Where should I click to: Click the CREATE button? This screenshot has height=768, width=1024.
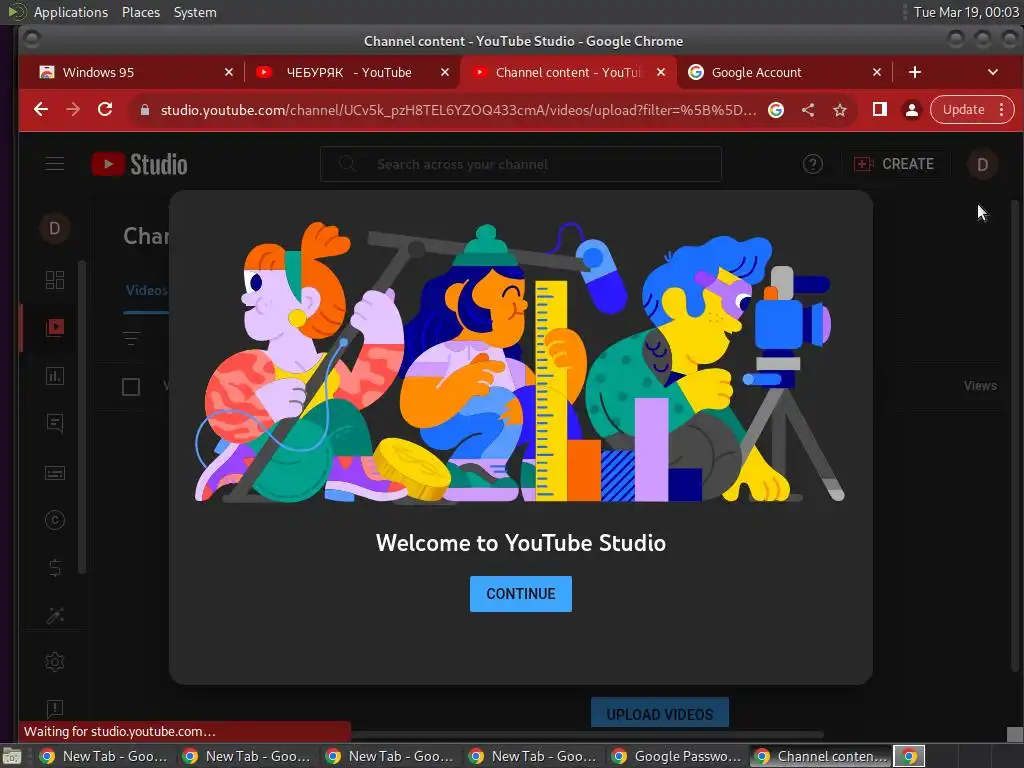click(x=894, y=164)
